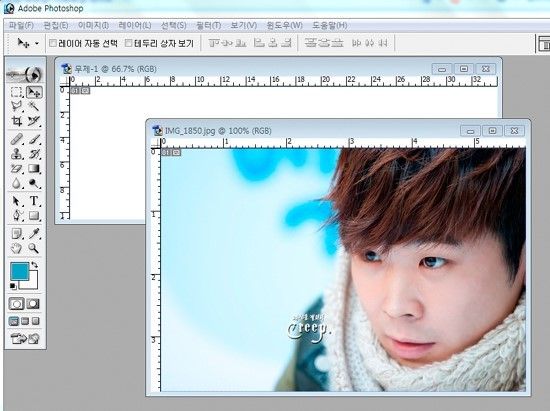Open the 도움말(H) menu
Screen dimensions: 550x411
pyautogui.click(x=330, y=26)
